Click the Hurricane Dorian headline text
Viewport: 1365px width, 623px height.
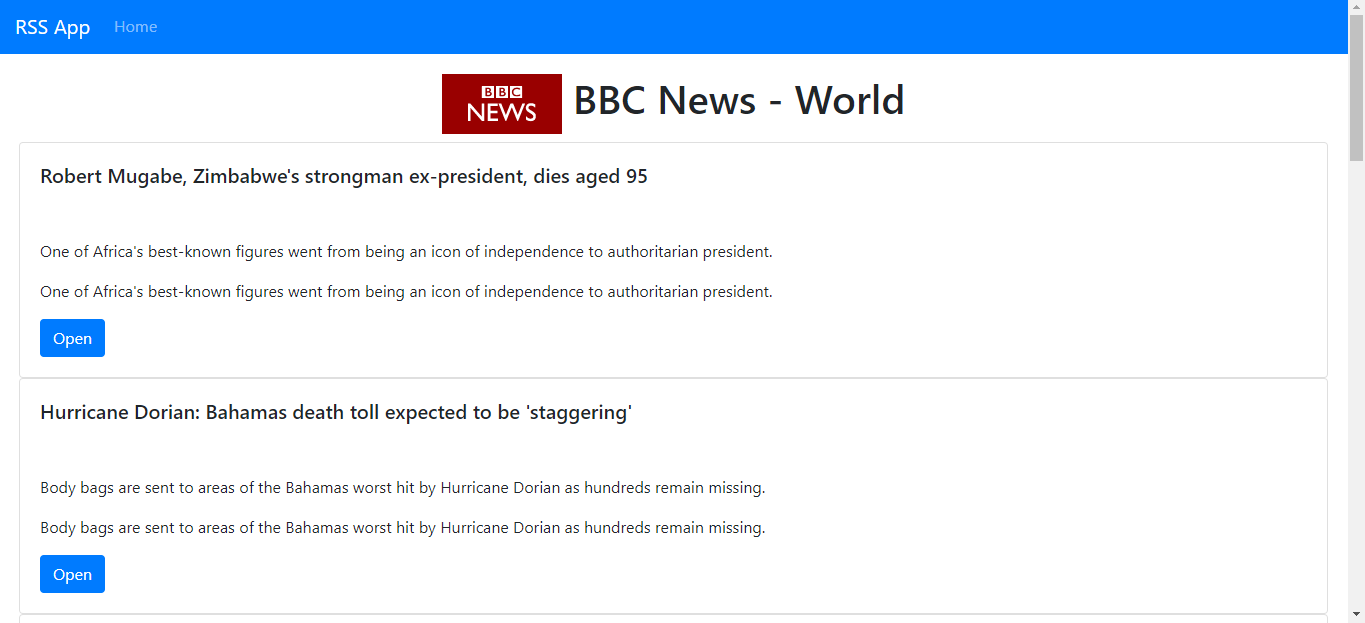point(336,413)
